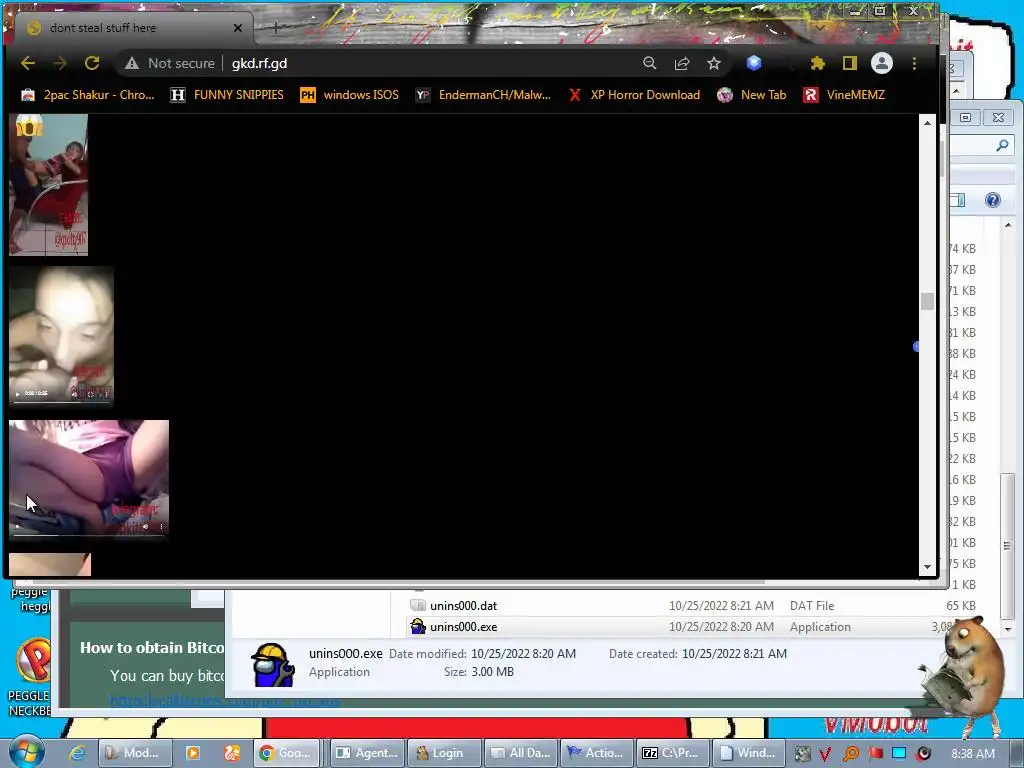Toggle Explorer's preview pane icon
Image resolution: width=1024 pixels, height=768 pixels.
pos(957,200)
